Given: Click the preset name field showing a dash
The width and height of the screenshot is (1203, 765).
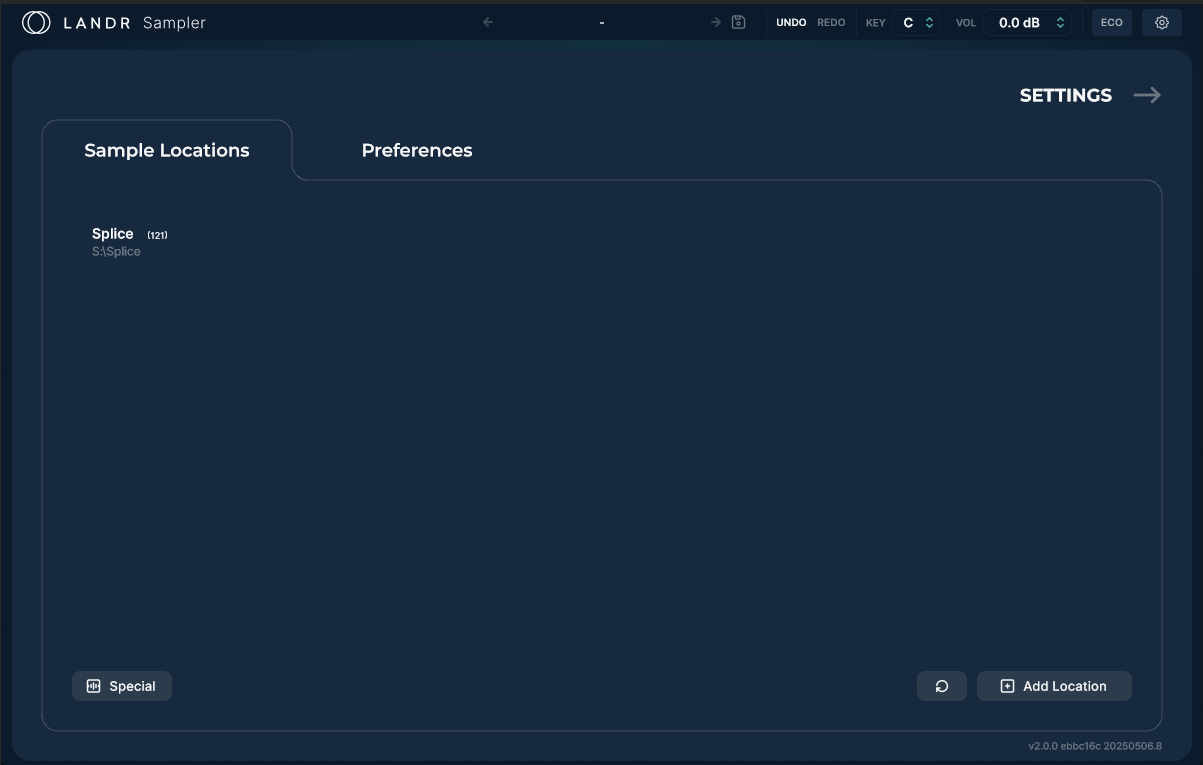Looking at the screenshot, I should point(602,22).
